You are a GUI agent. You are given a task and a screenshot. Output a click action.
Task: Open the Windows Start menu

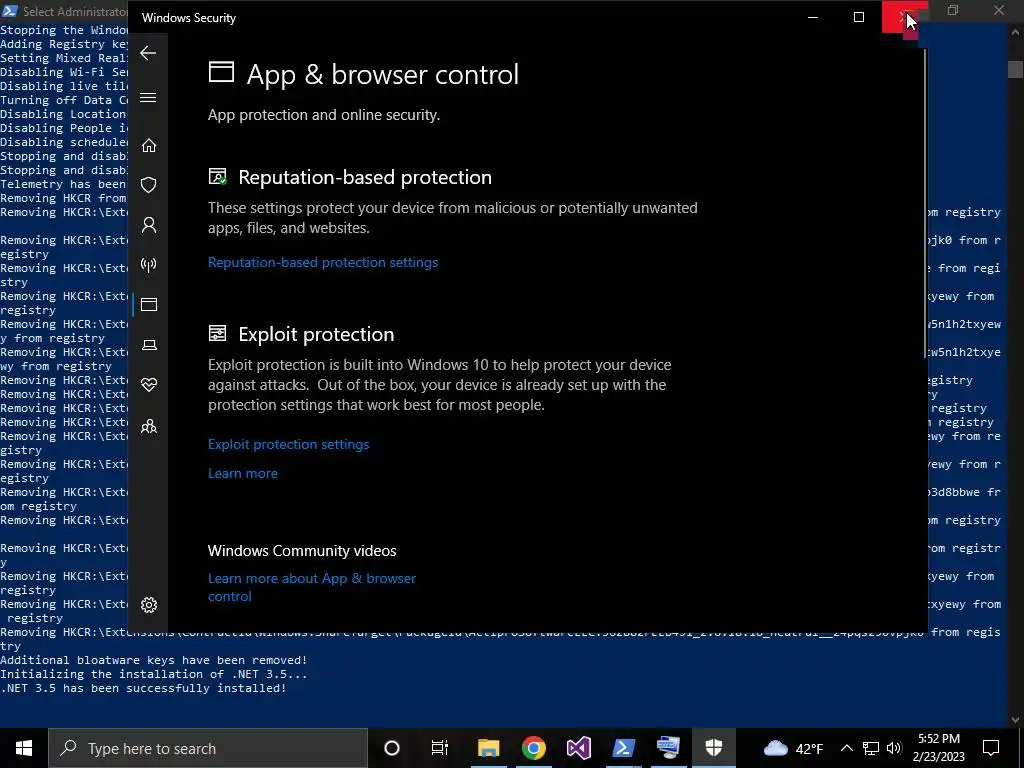(24, 748)
